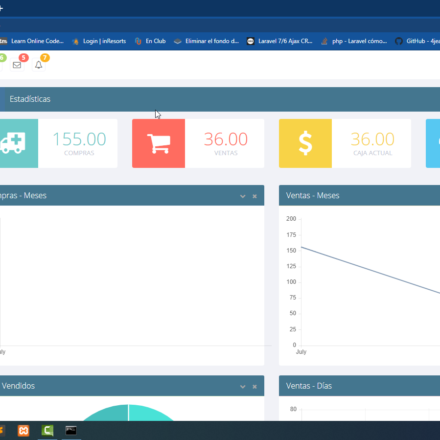Click the teal pie chart in Vendidos
Screen dimensions: 440x440
[x=128, y=413]
